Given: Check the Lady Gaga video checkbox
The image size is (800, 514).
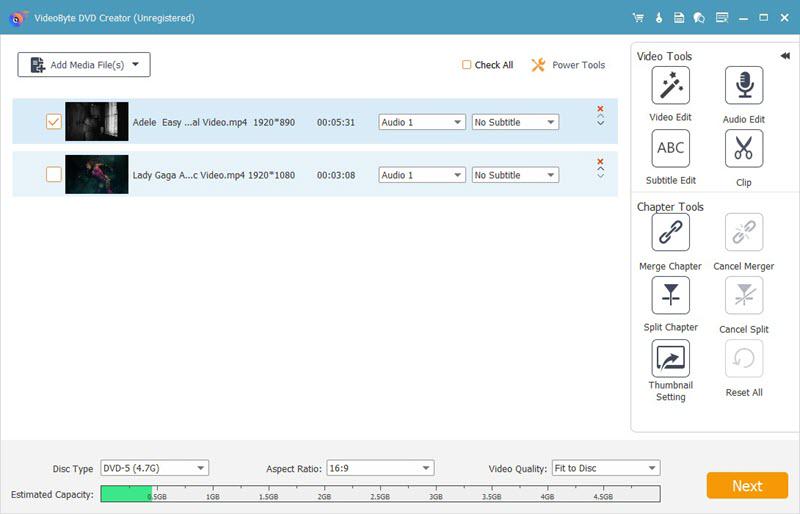Looking at the screenshot, I should point(54,175).
